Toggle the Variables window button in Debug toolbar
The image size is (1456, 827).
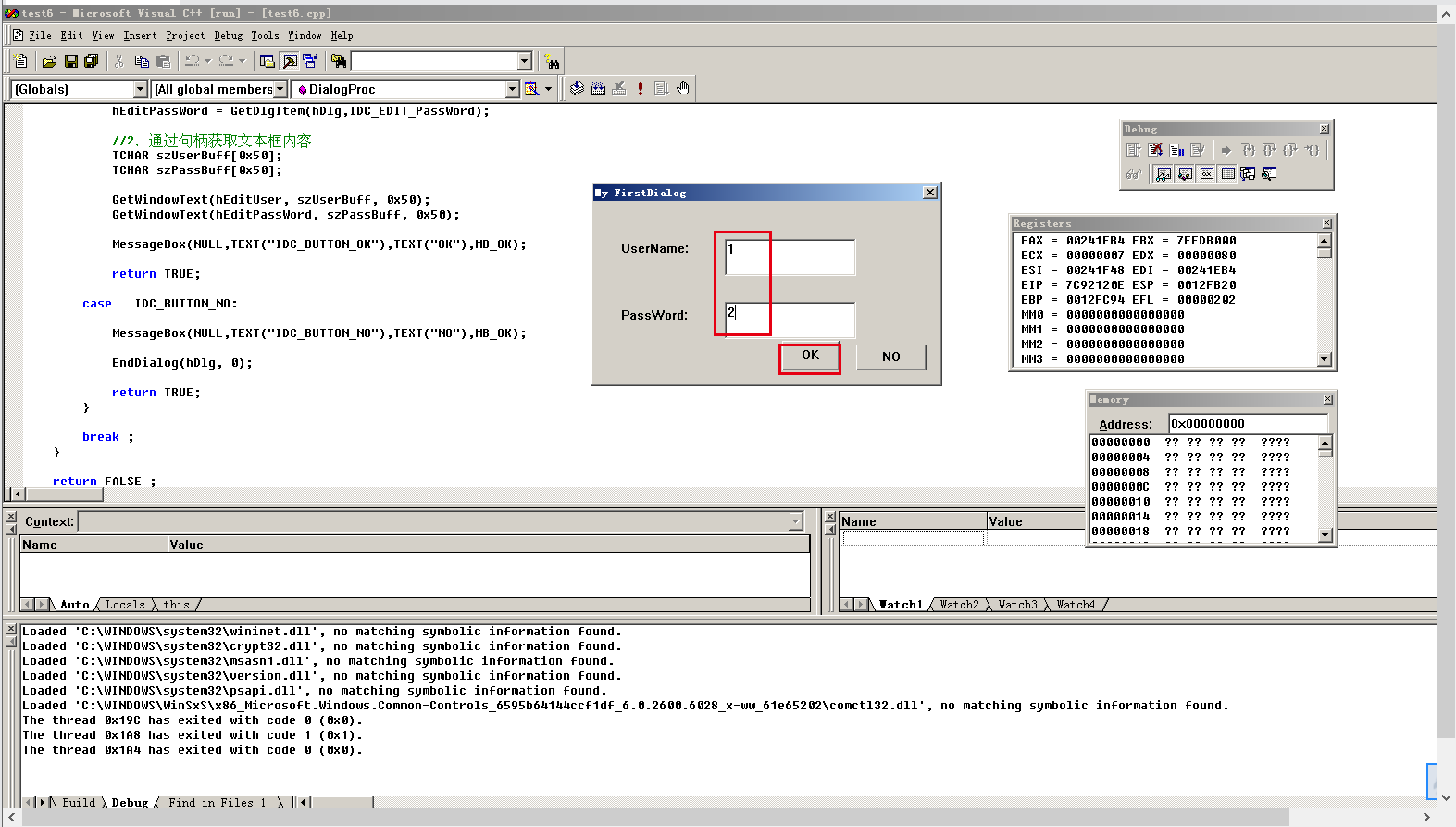coord(1185,174)
